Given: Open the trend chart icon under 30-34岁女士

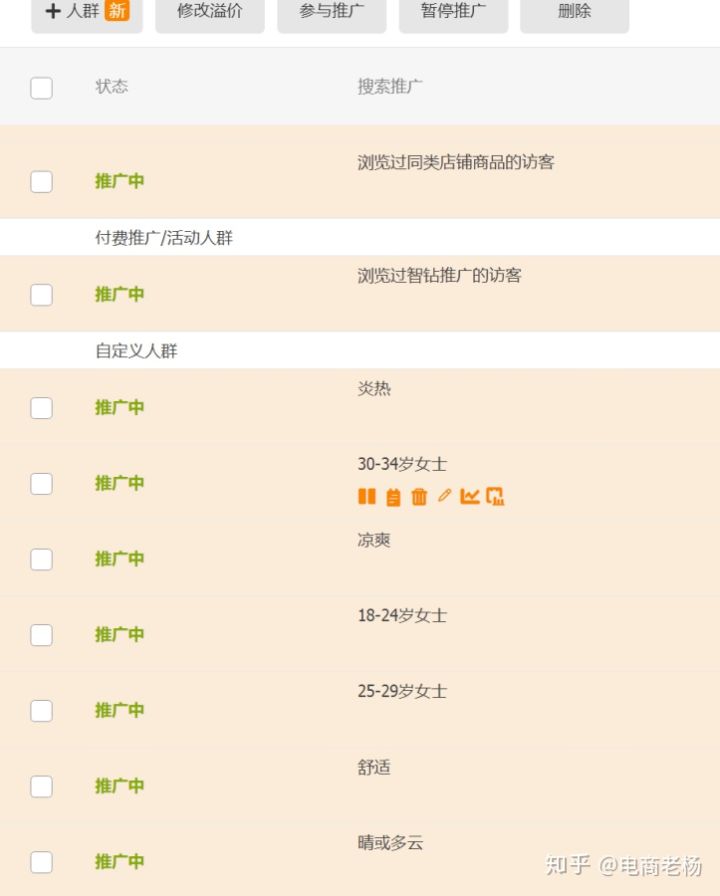Looking at the screenshot, I should [x=470, y=496].
